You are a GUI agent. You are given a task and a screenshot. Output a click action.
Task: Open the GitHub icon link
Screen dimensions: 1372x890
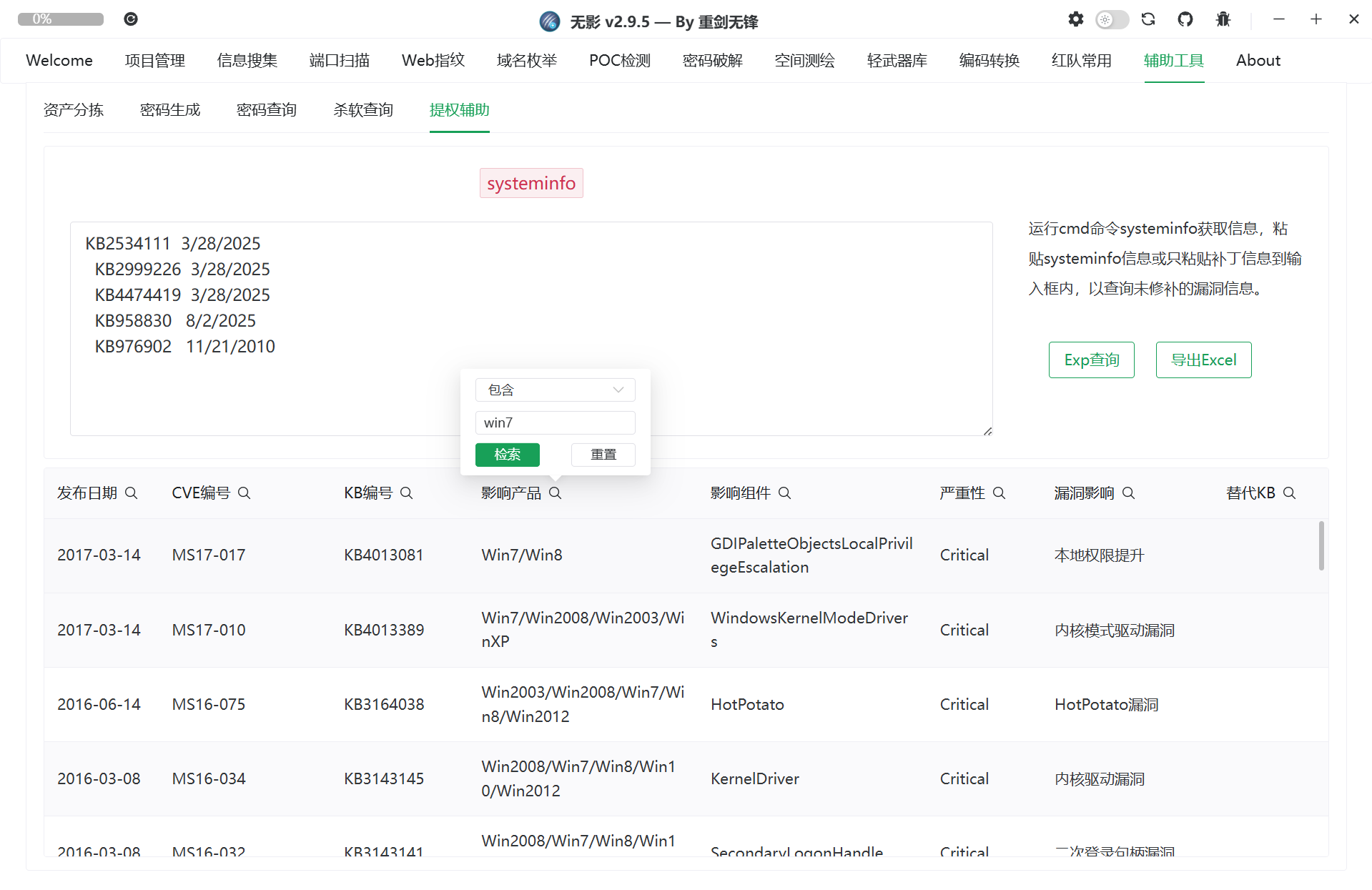pyautogui.click(x=1185, y=19)
